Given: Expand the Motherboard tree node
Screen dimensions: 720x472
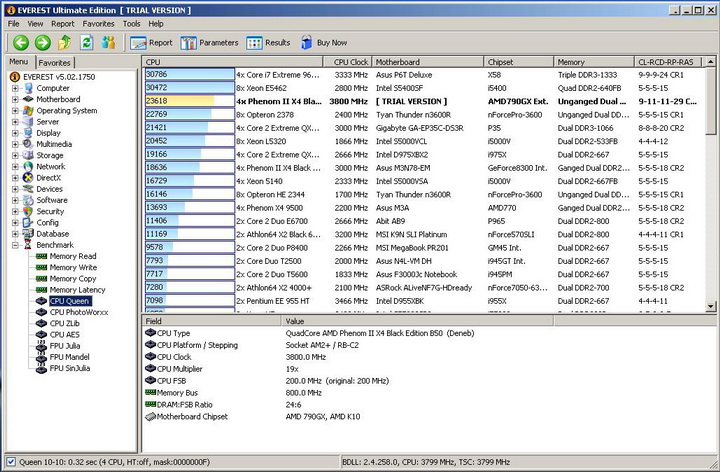Looking at the screenshot, I should 15,99.
